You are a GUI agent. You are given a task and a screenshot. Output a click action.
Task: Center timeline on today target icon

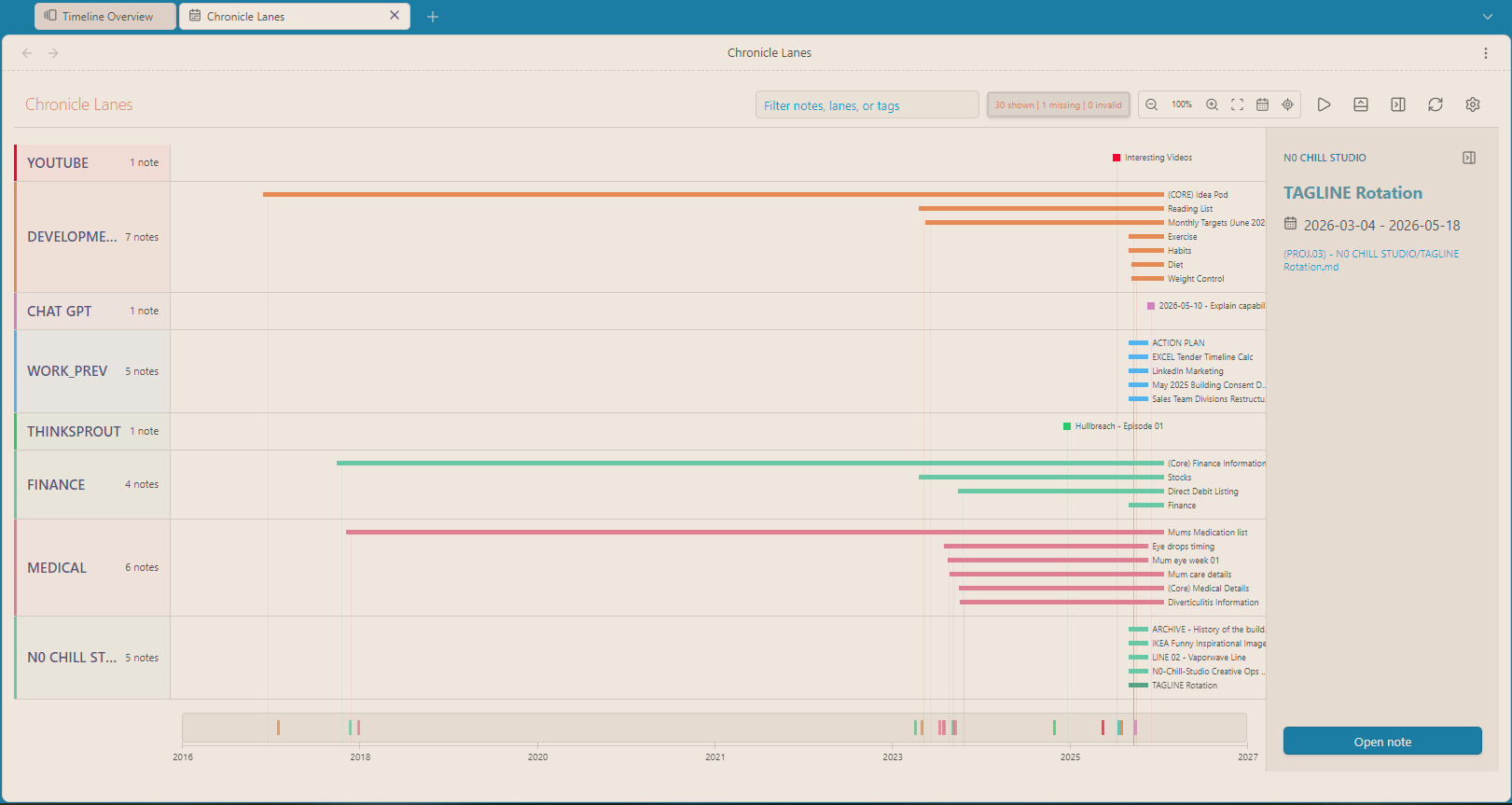1287,104
